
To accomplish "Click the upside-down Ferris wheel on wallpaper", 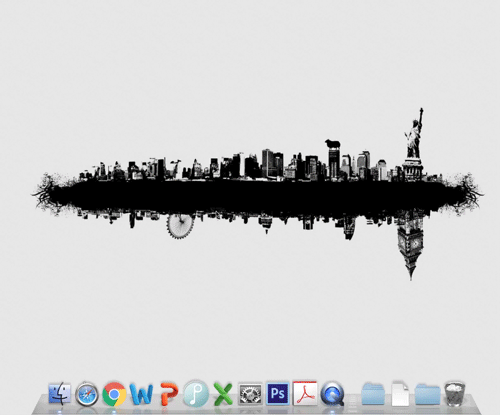I will pyautogui.click(x=180, y=226).
